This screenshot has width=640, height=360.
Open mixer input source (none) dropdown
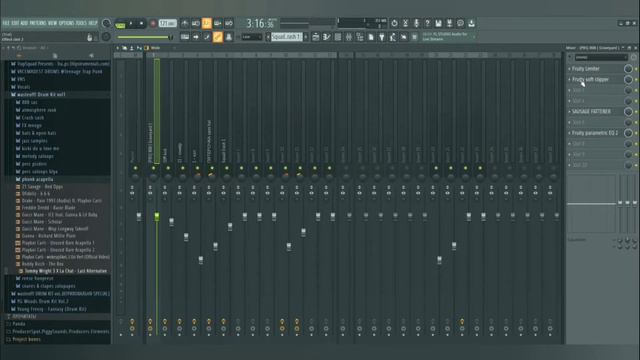(x=601, y=58)
